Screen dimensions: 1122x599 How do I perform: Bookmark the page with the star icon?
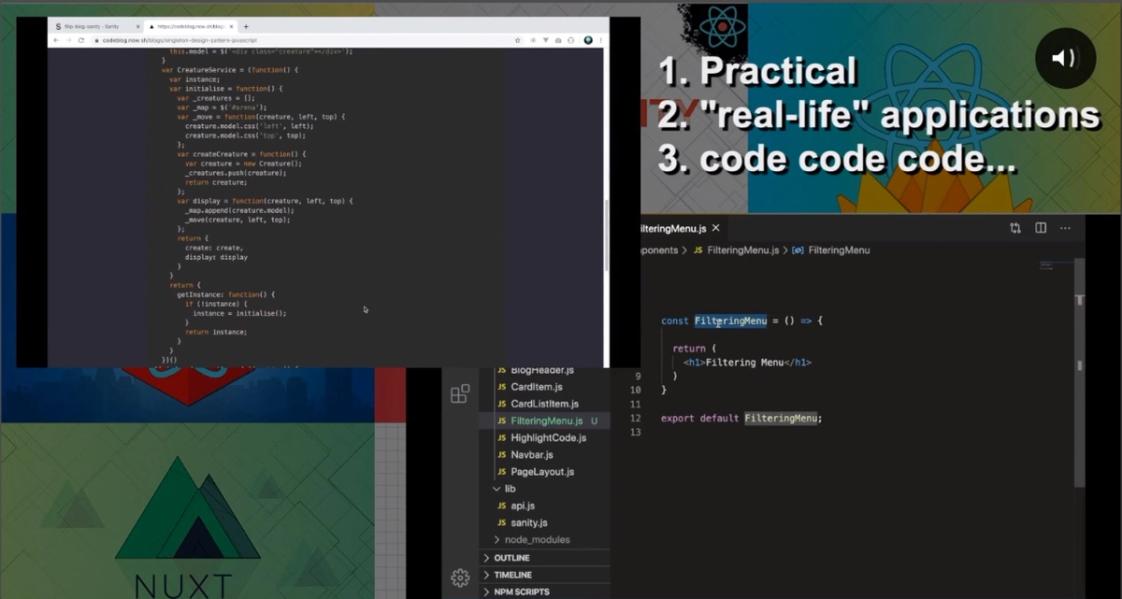tap(518, 40)
